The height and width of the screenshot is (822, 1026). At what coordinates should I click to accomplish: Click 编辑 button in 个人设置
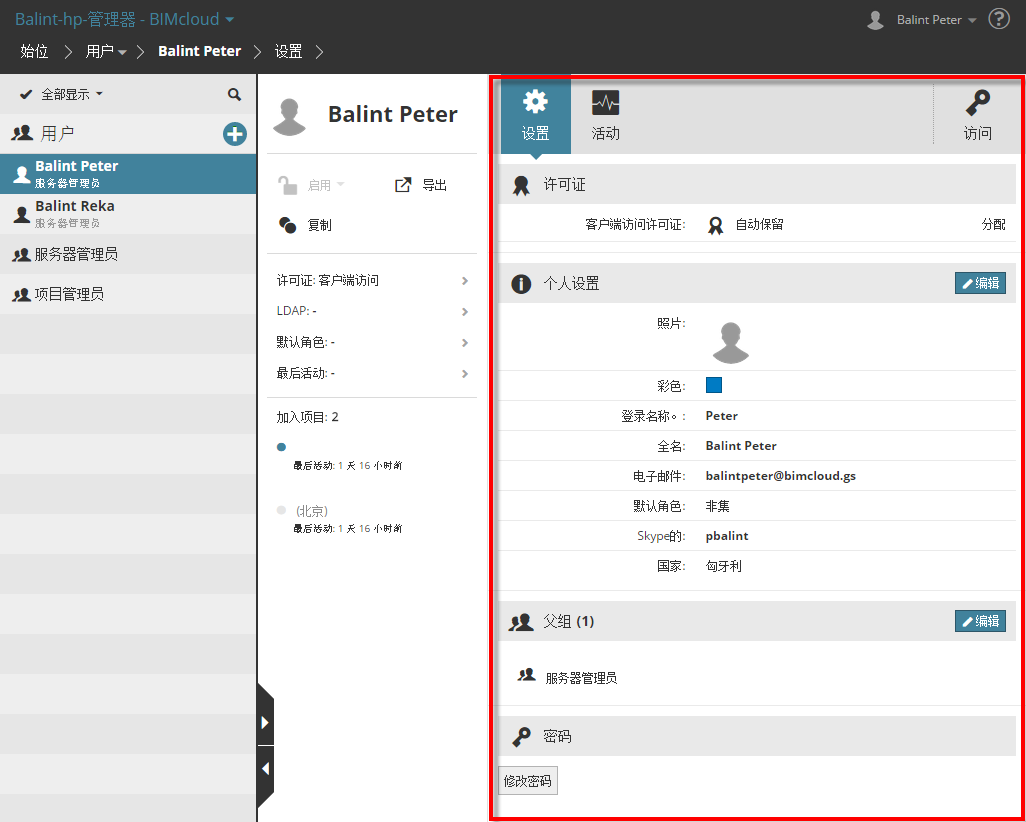980,283
